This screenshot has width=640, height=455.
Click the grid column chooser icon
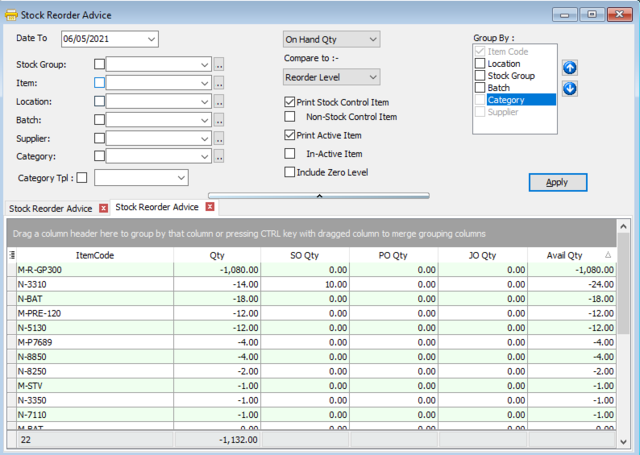pyautogui.click(x=12, y=256)
